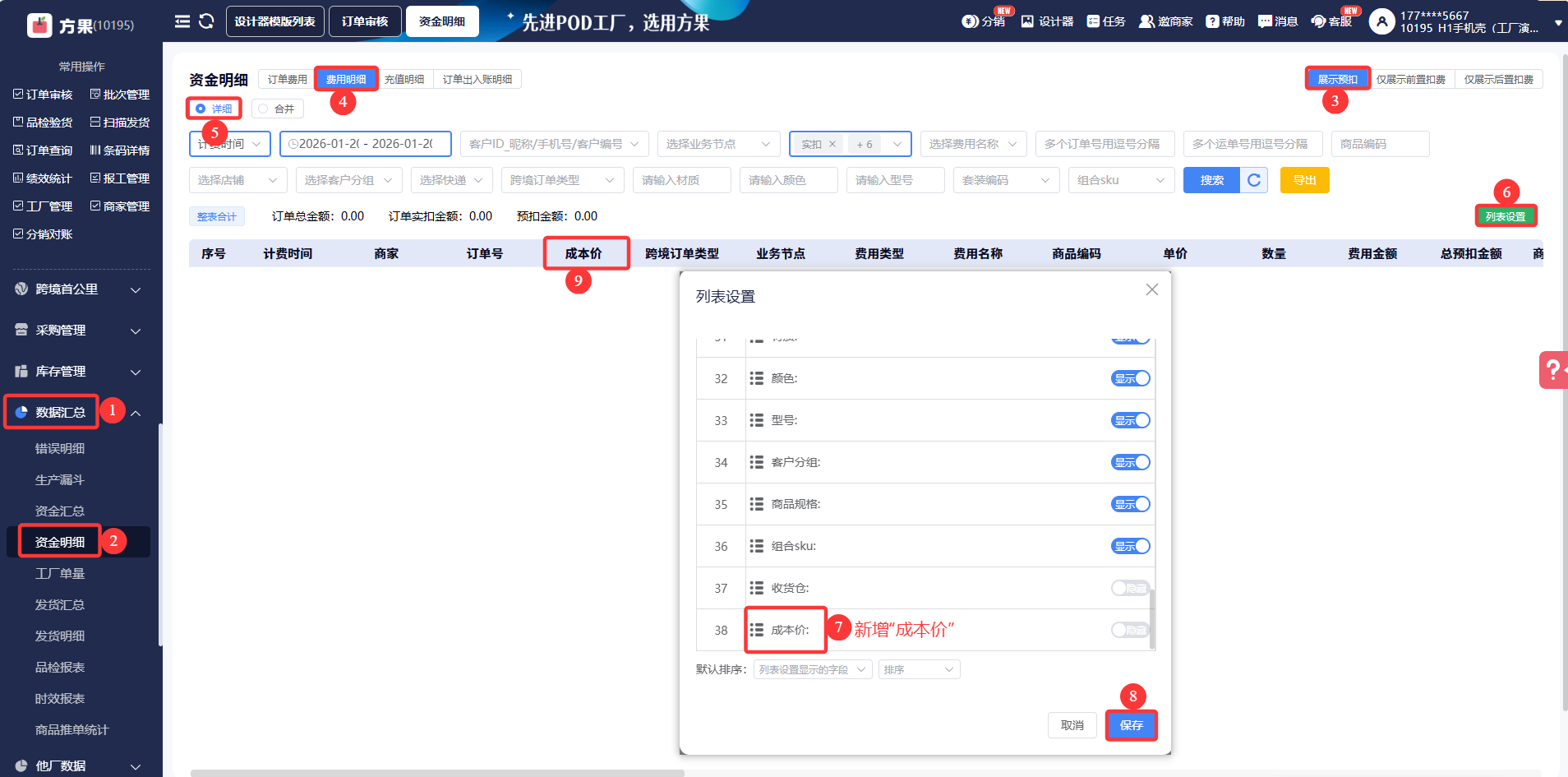Open 任务 icon in top bar
The height and width of the screenshot is (777, 1568).
[x=1093, y=21]
